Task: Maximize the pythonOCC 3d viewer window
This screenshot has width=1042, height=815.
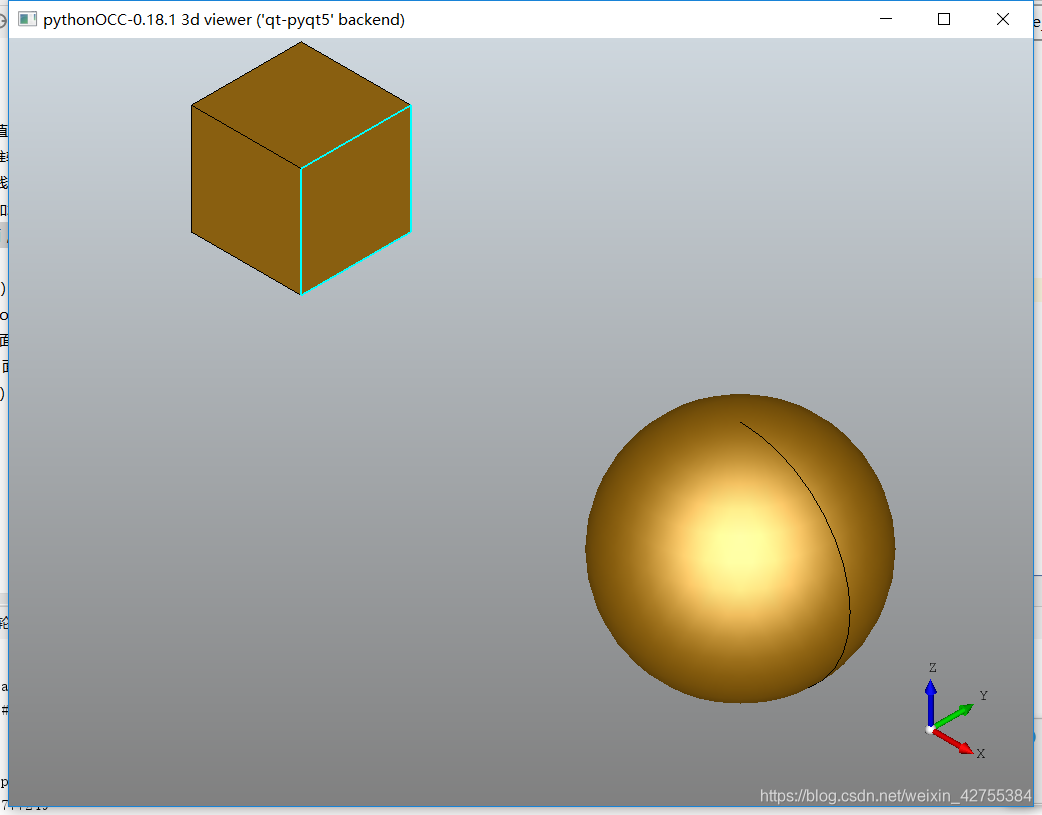Action: 943,19
